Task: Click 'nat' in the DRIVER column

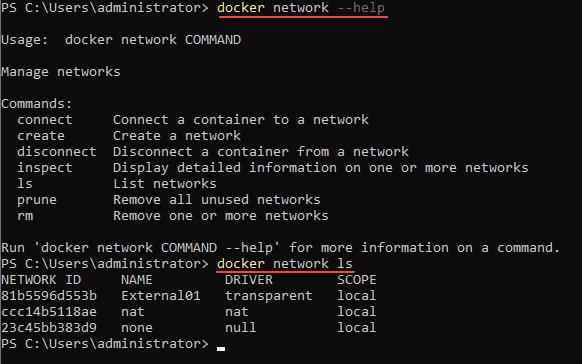Action: point(236,312)
